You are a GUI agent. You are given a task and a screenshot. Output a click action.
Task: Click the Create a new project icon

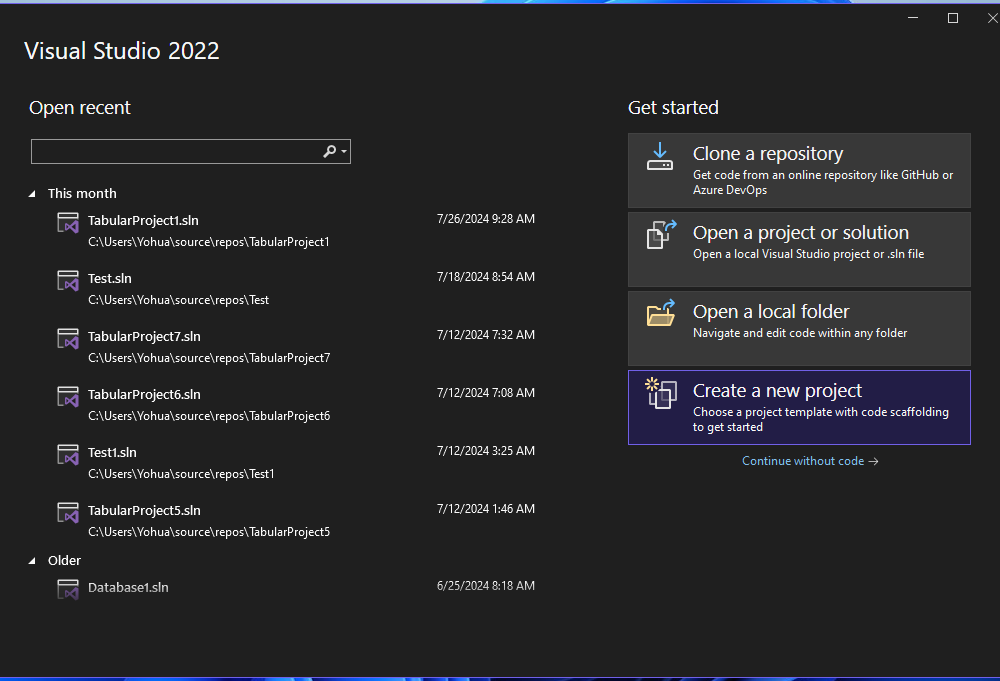tap(661, 393)
